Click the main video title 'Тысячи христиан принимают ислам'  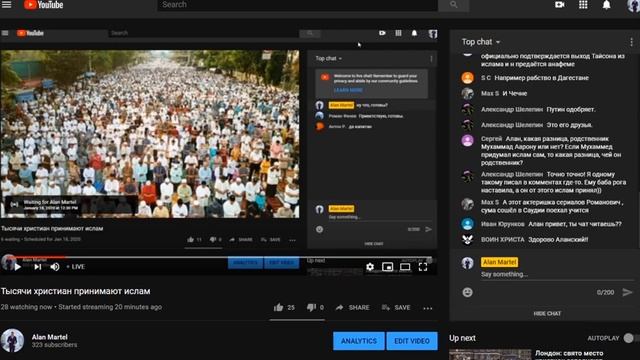pyautogui.click(x=76, y=291)
